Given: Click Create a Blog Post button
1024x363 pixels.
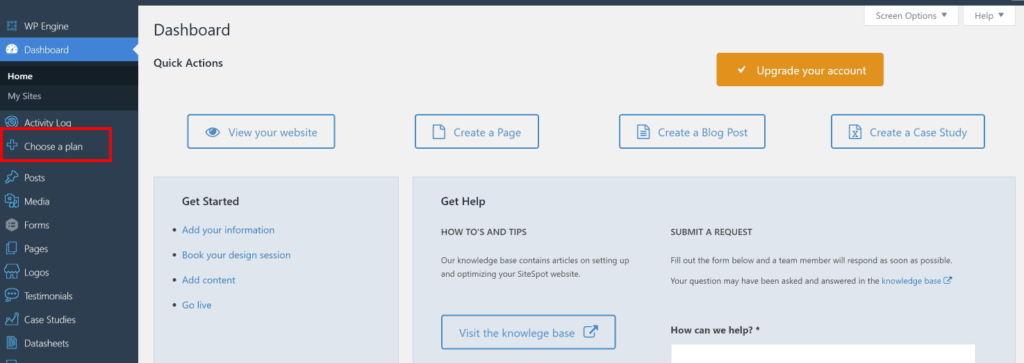Looking at the screenshot, I should tap(692, 132).
